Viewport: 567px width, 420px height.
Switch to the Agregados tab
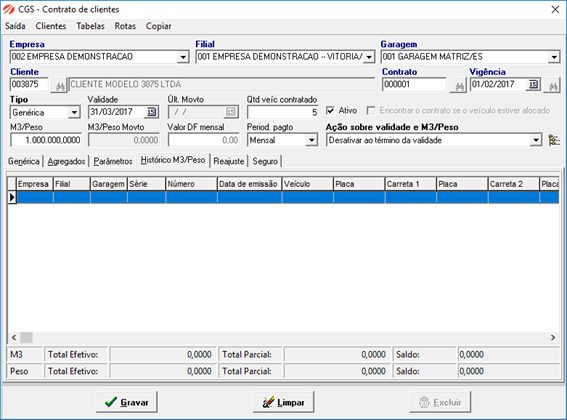pos(67,161)
